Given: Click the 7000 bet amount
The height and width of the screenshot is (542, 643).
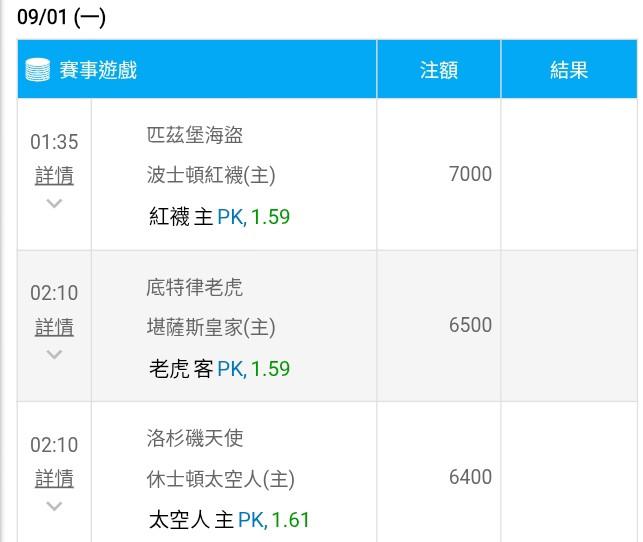Looking at the screenshot, I should [470, 174].
